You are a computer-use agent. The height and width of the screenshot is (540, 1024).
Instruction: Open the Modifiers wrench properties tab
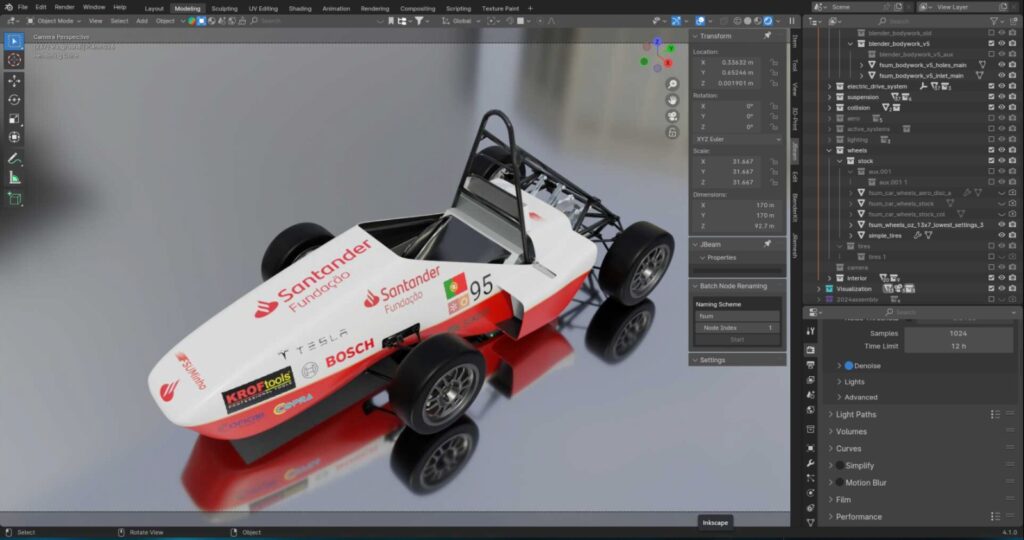point(810,464)
